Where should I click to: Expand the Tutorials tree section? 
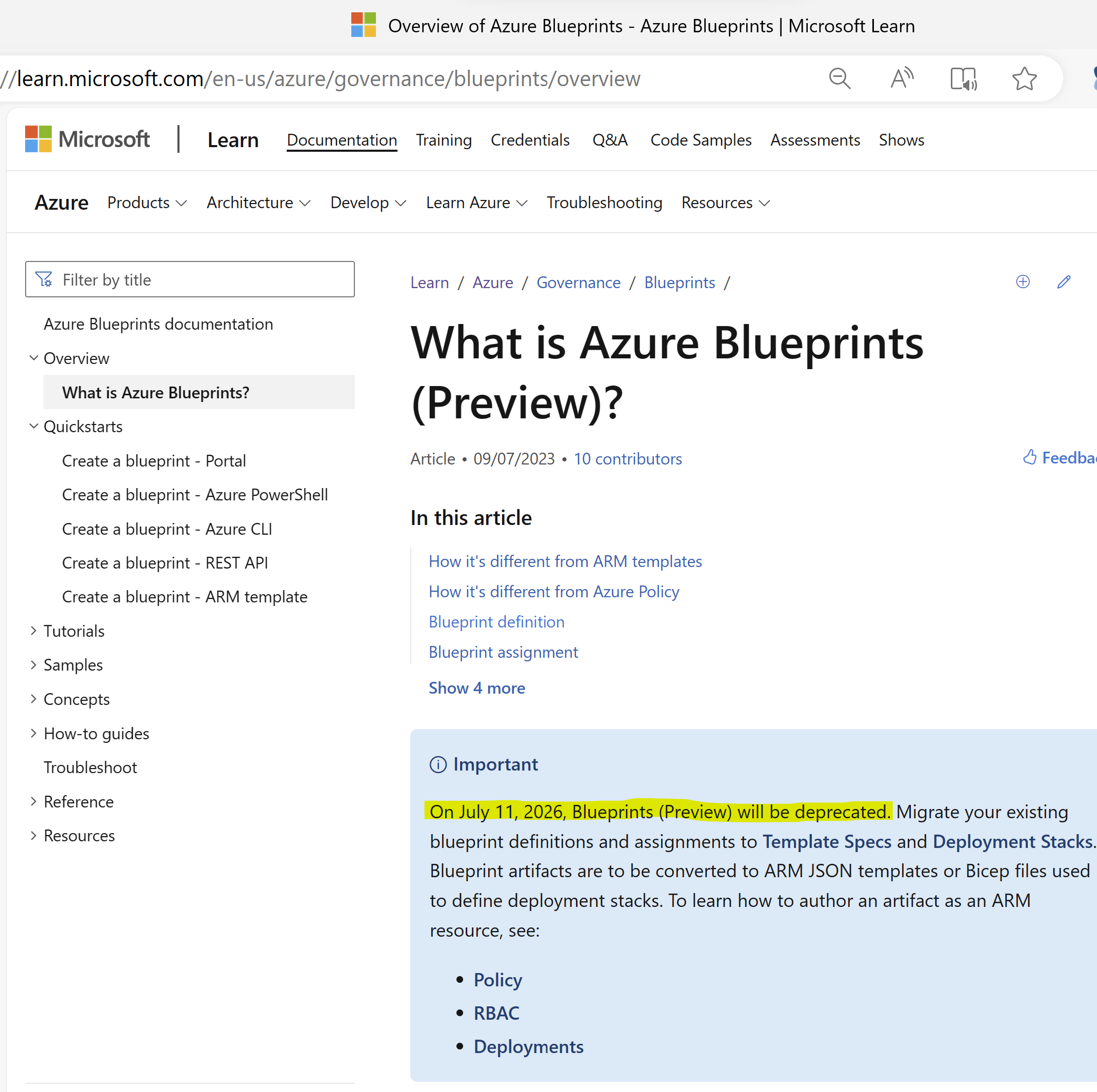pyautogui.click(x=33, y=631)
